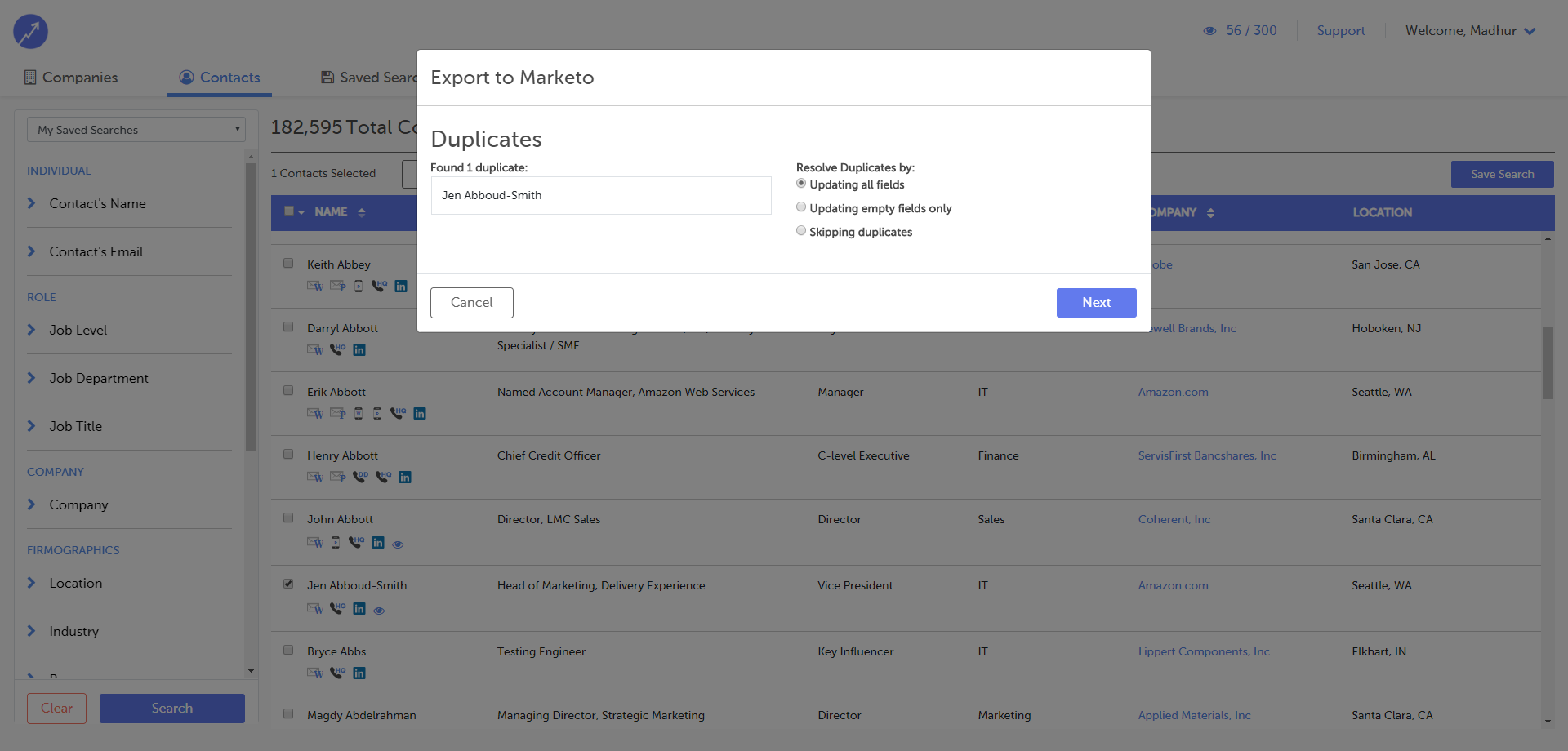The width and height of the screenshot is (1568, 751).
Task: Click the Save Search button
Action: (1503, 174)
